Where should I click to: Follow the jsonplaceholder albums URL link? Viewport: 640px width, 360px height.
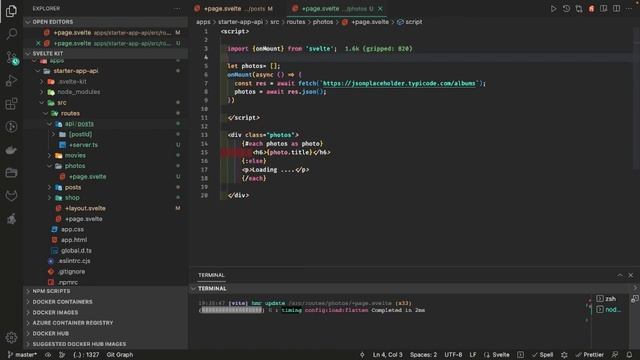point(399,83)
